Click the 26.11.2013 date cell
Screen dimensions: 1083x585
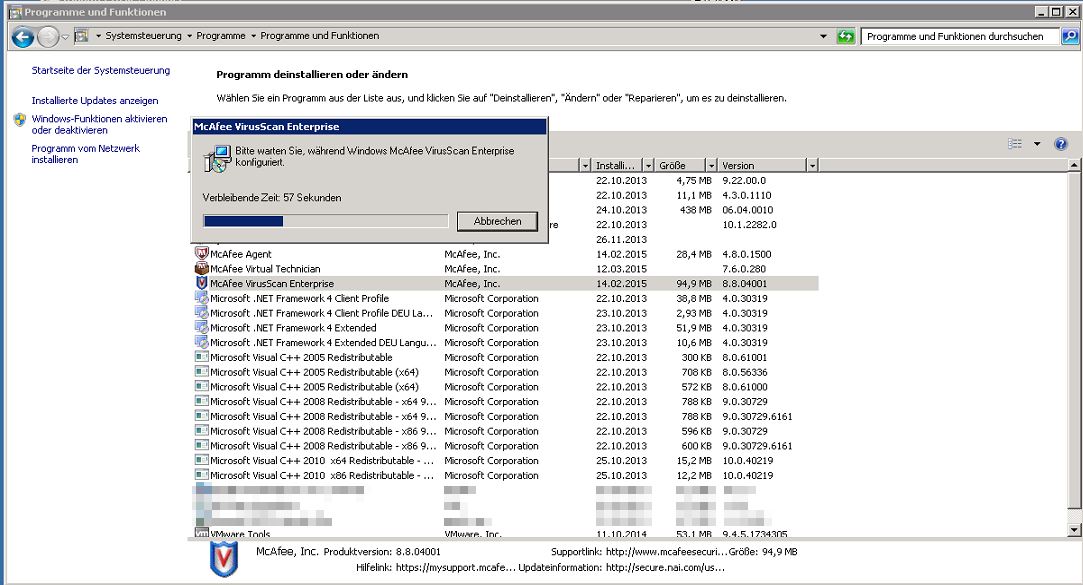(x=622, y=240)
